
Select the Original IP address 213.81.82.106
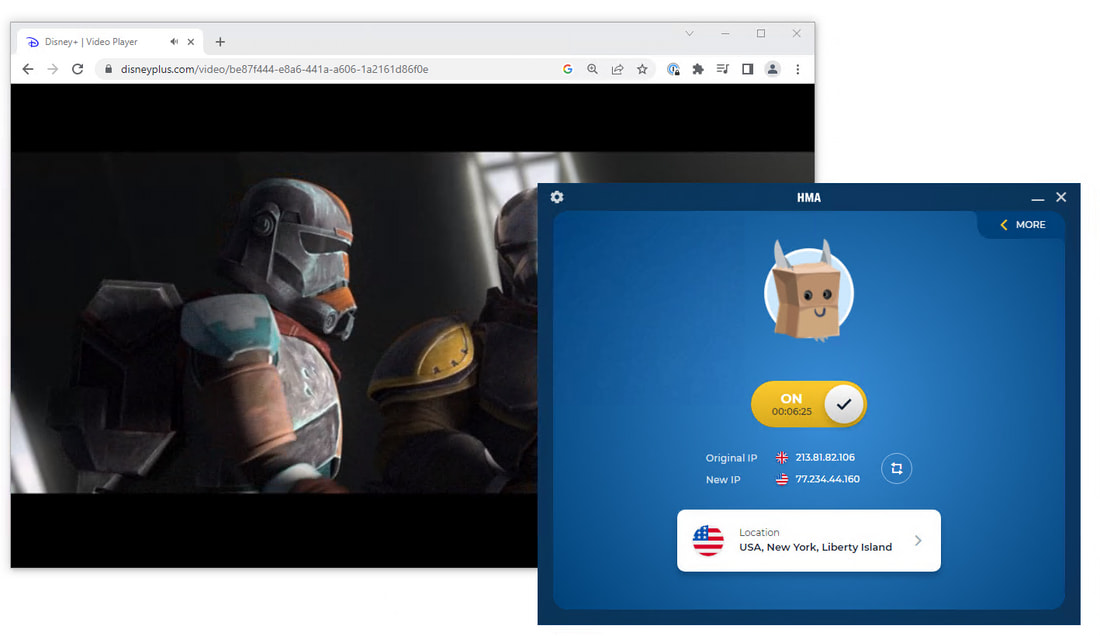click(x=825, y=457)
